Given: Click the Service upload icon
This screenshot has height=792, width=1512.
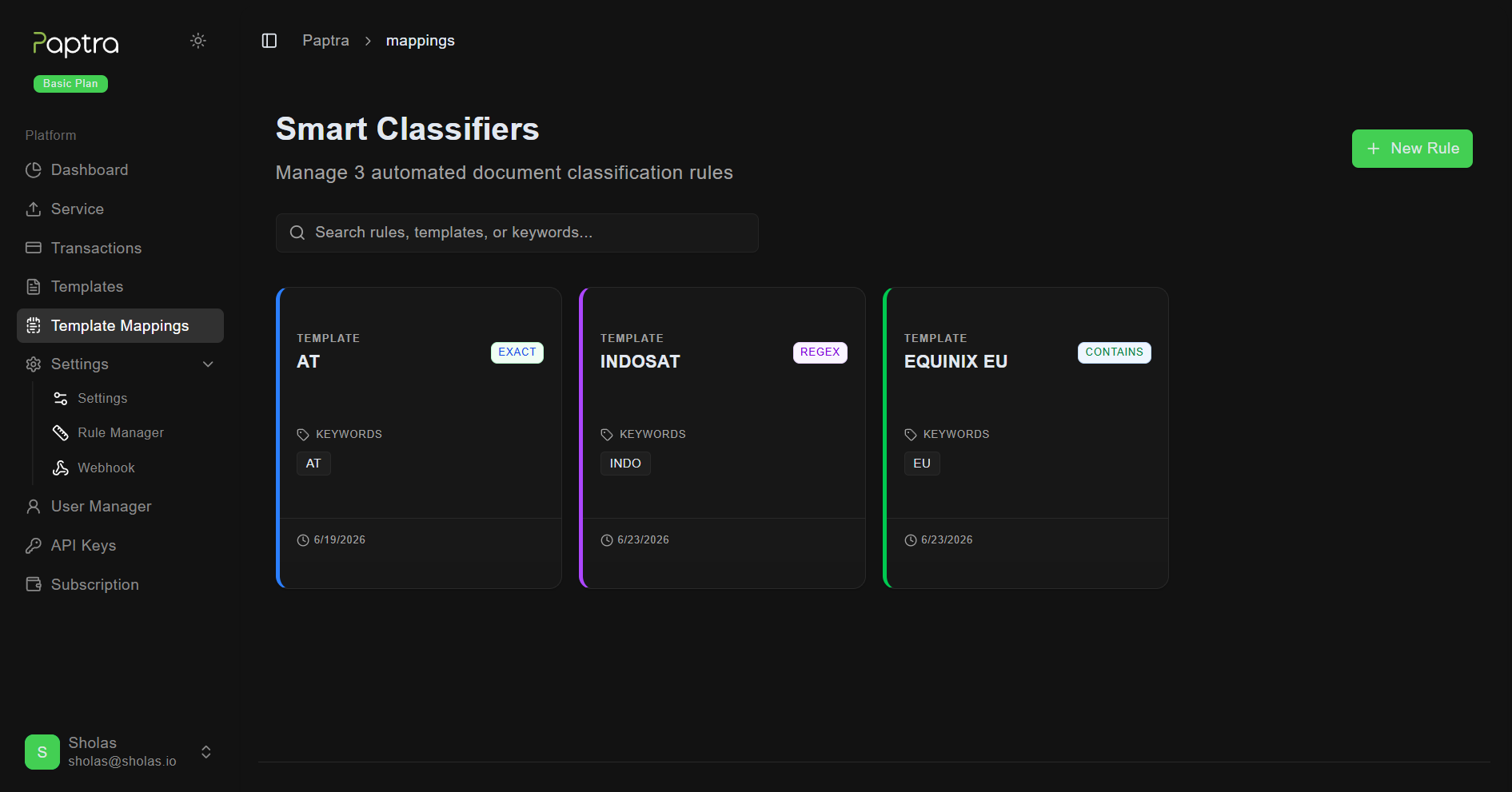Looking at the screenshot, I should [x=34, y=209].
